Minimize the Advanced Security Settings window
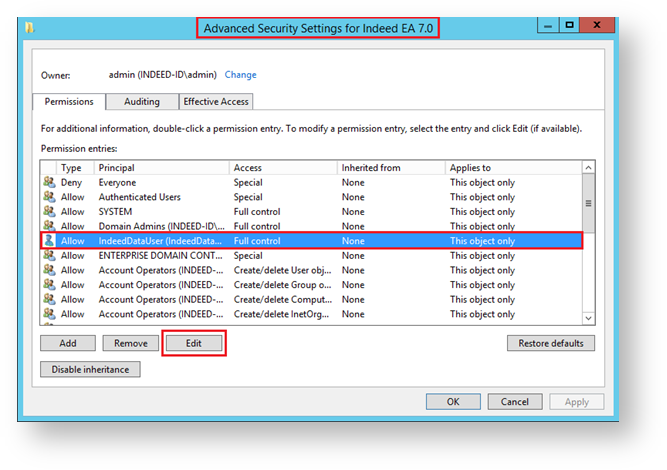This screenshot has width=667, height=470. pyautogui.click(x=548, y=26)
